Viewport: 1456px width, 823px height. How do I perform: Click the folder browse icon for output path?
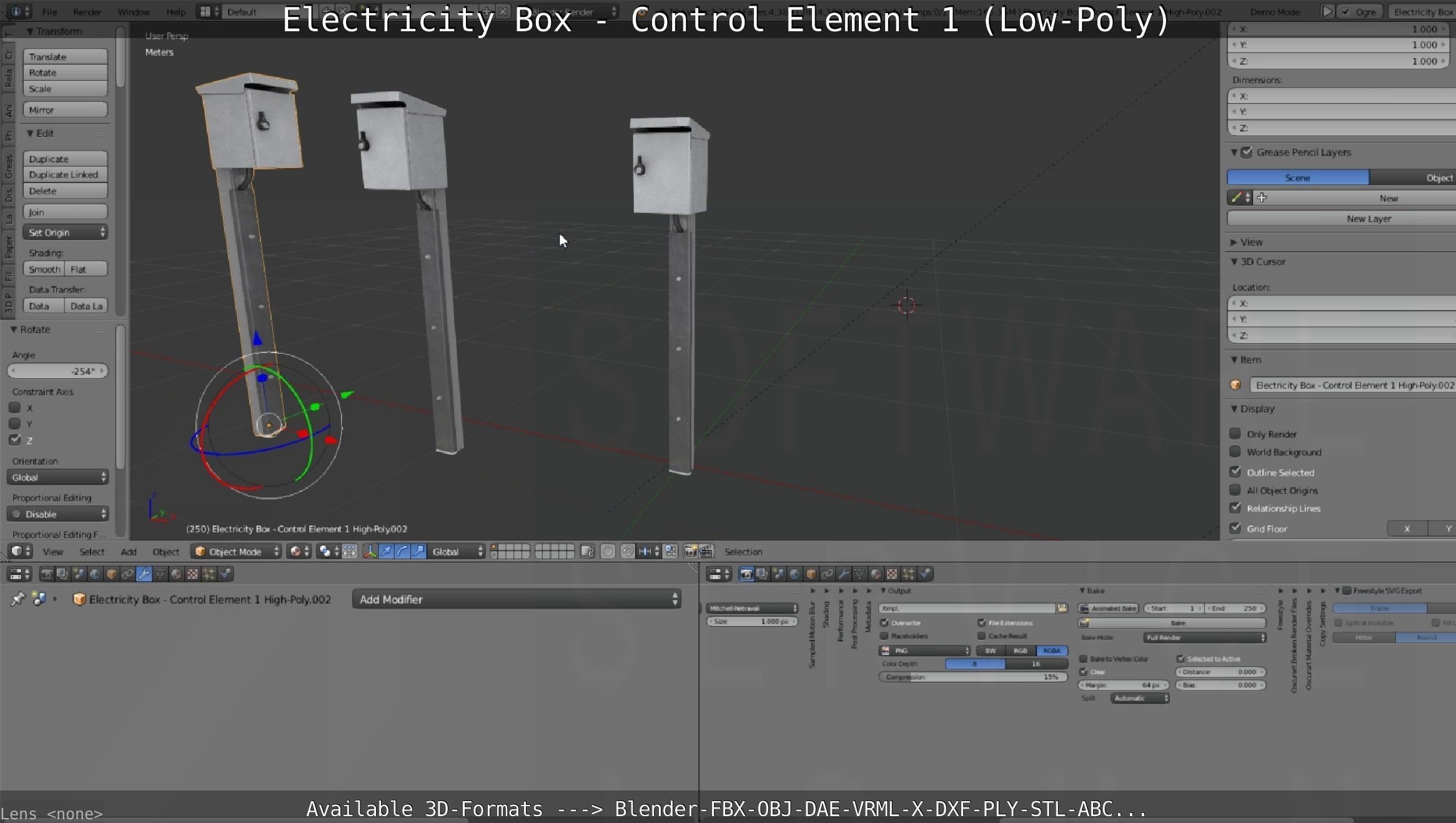click(1062, 608)
